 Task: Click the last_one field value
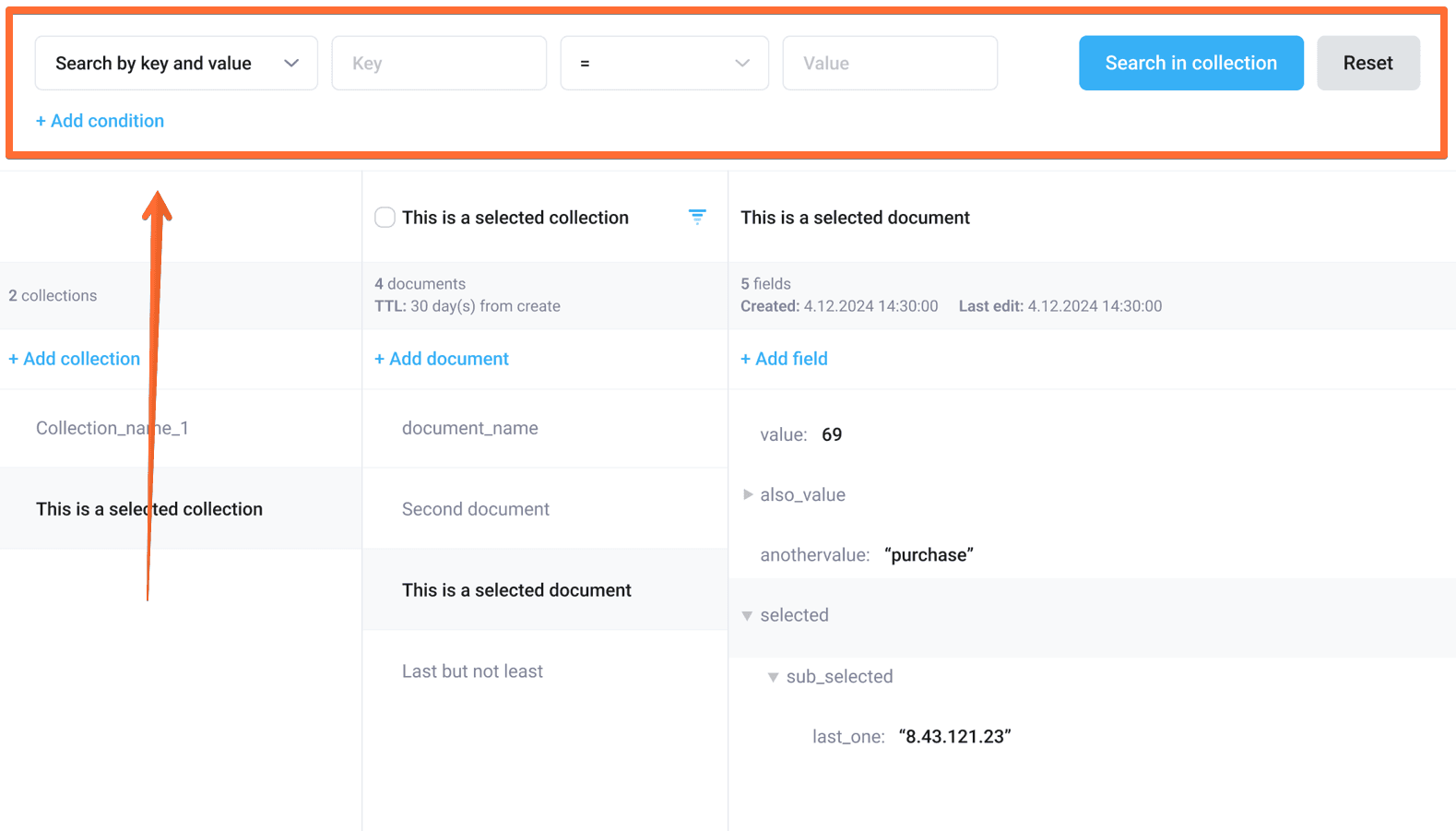pyautogui.click(x=954, y=737)
